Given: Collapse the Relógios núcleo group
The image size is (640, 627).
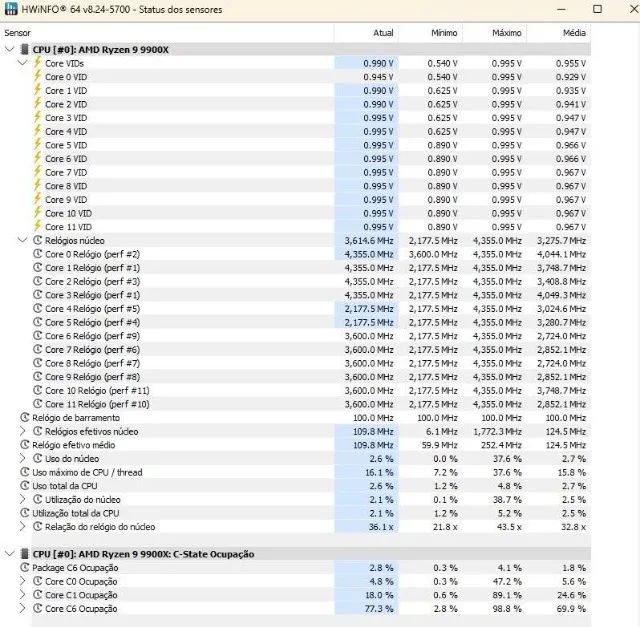Looking at the screenshot, I should pyautogui.click(x=23, y=240).
